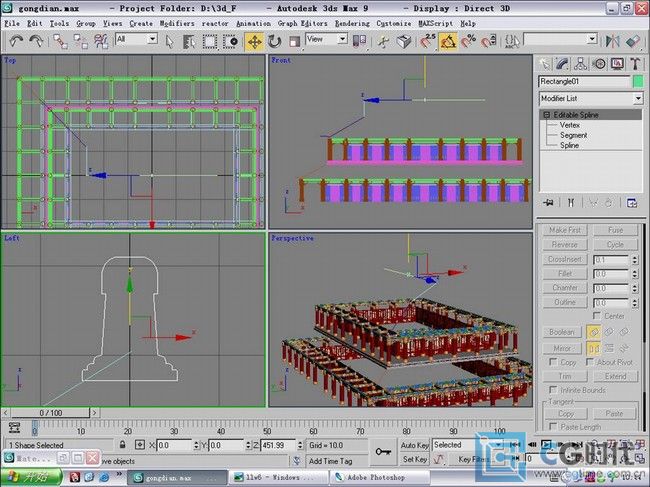This screenshot has height=487, width=650.
Task: Open the Hierarchy command panel tab
Action: coord(580,64)
